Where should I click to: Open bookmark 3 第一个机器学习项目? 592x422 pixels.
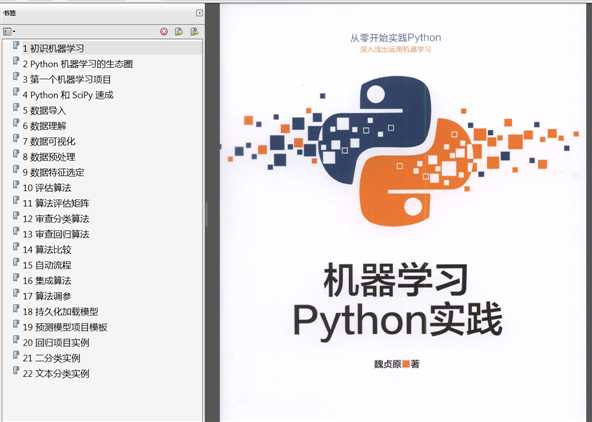67,80
